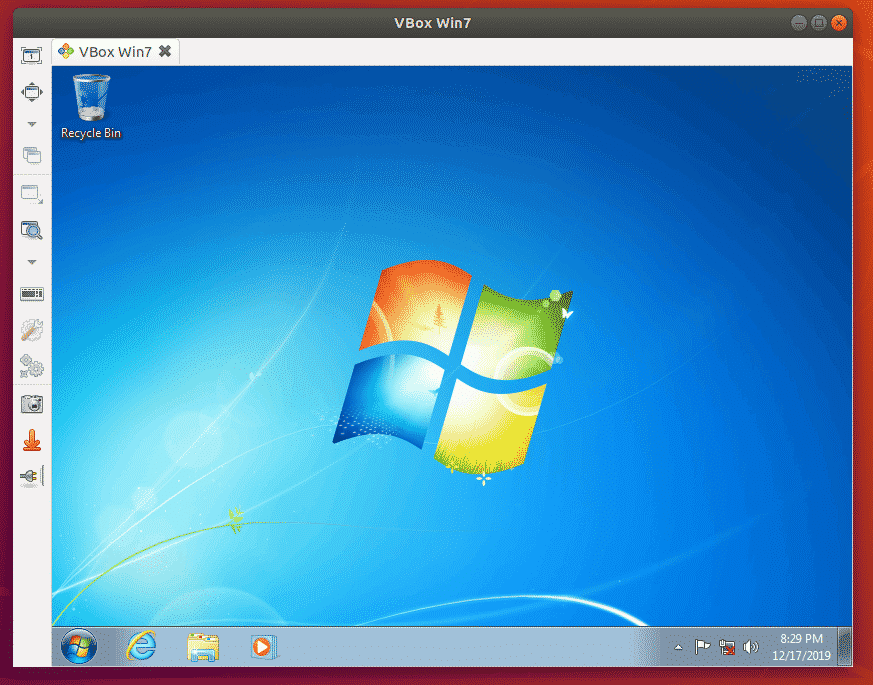
Task: Expand the scaled mode options dropdown arrow
Action: (32, 262)
